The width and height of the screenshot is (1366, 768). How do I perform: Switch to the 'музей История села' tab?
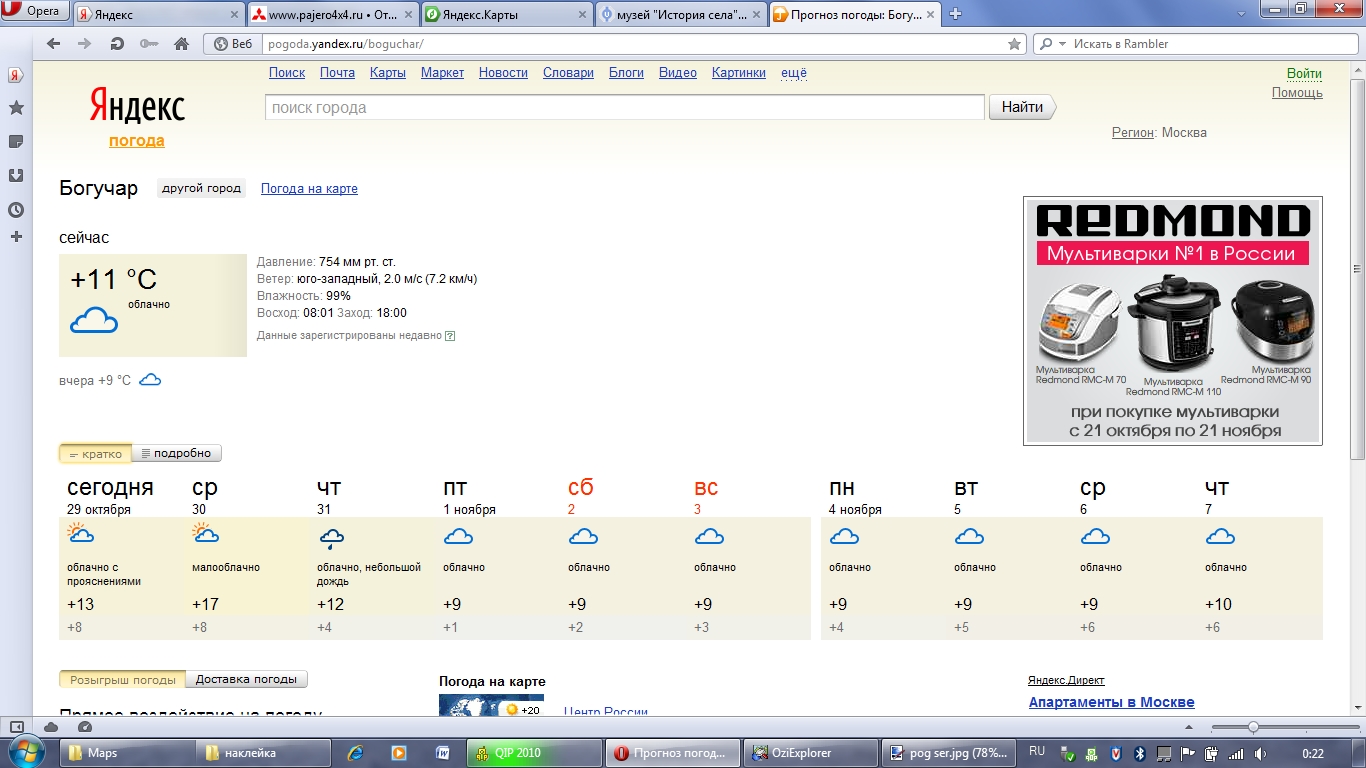(680, 14)
